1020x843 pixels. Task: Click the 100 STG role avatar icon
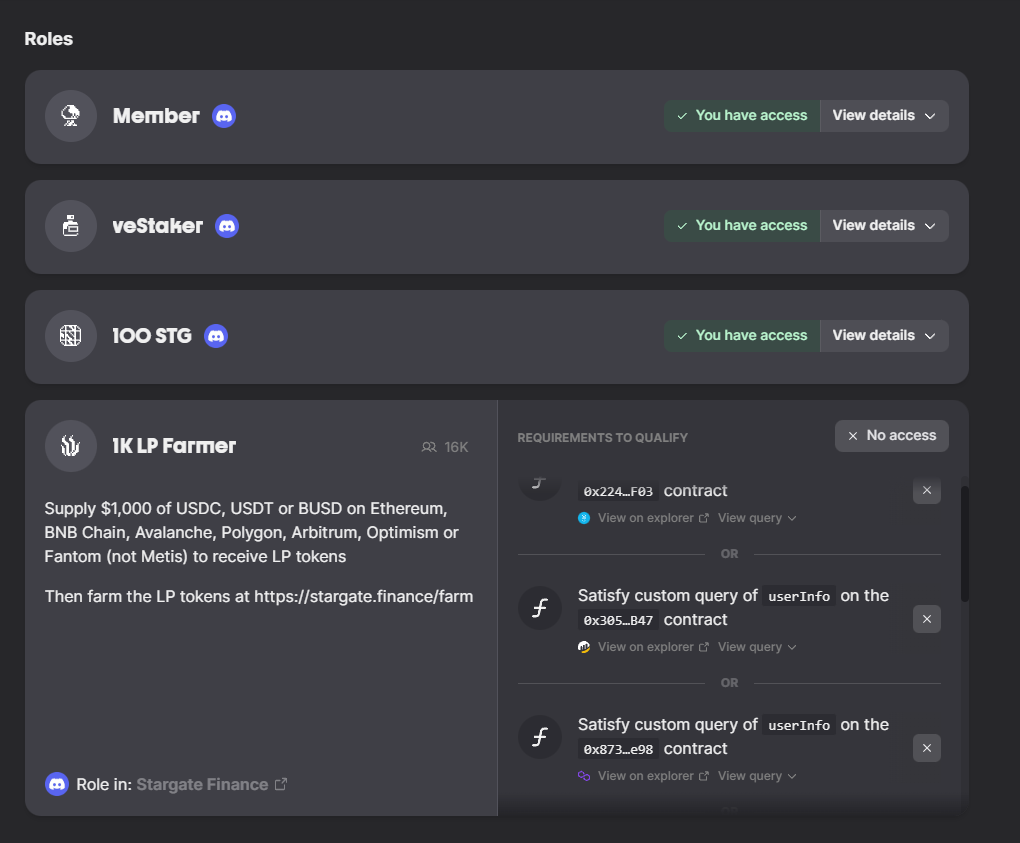click(71, 336)
